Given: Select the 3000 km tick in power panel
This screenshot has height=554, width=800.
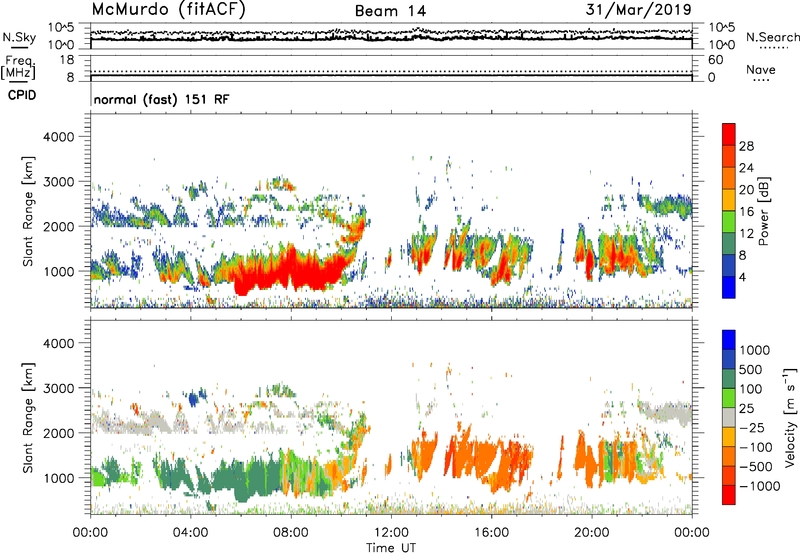Looking at the screenshot, I should [58, 182].
